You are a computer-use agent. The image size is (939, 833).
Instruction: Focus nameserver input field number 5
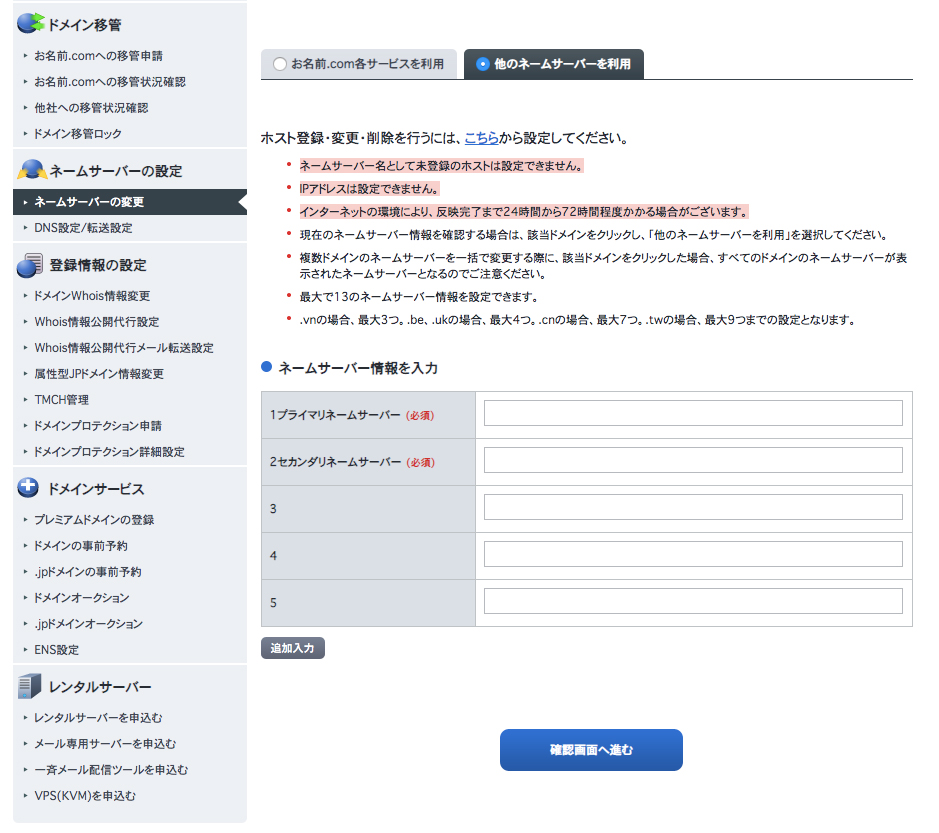(693, 601)
